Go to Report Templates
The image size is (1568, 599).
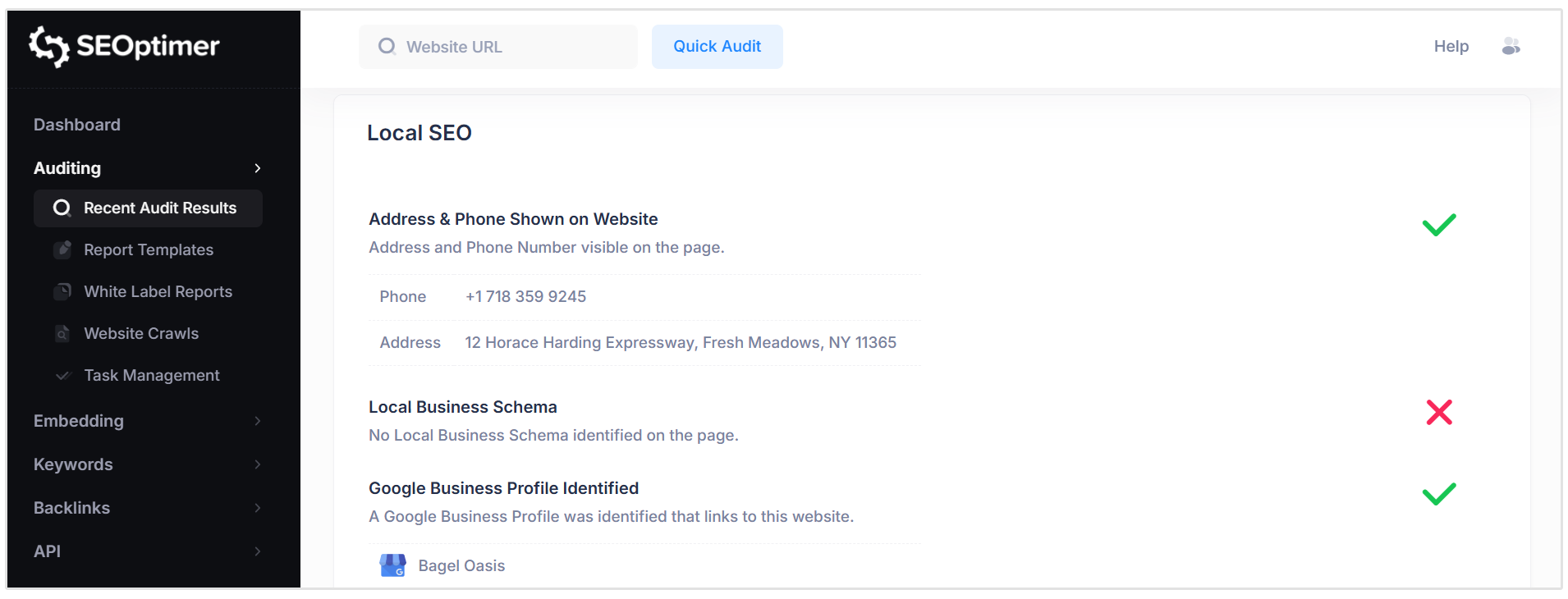(x=149, y=249)
